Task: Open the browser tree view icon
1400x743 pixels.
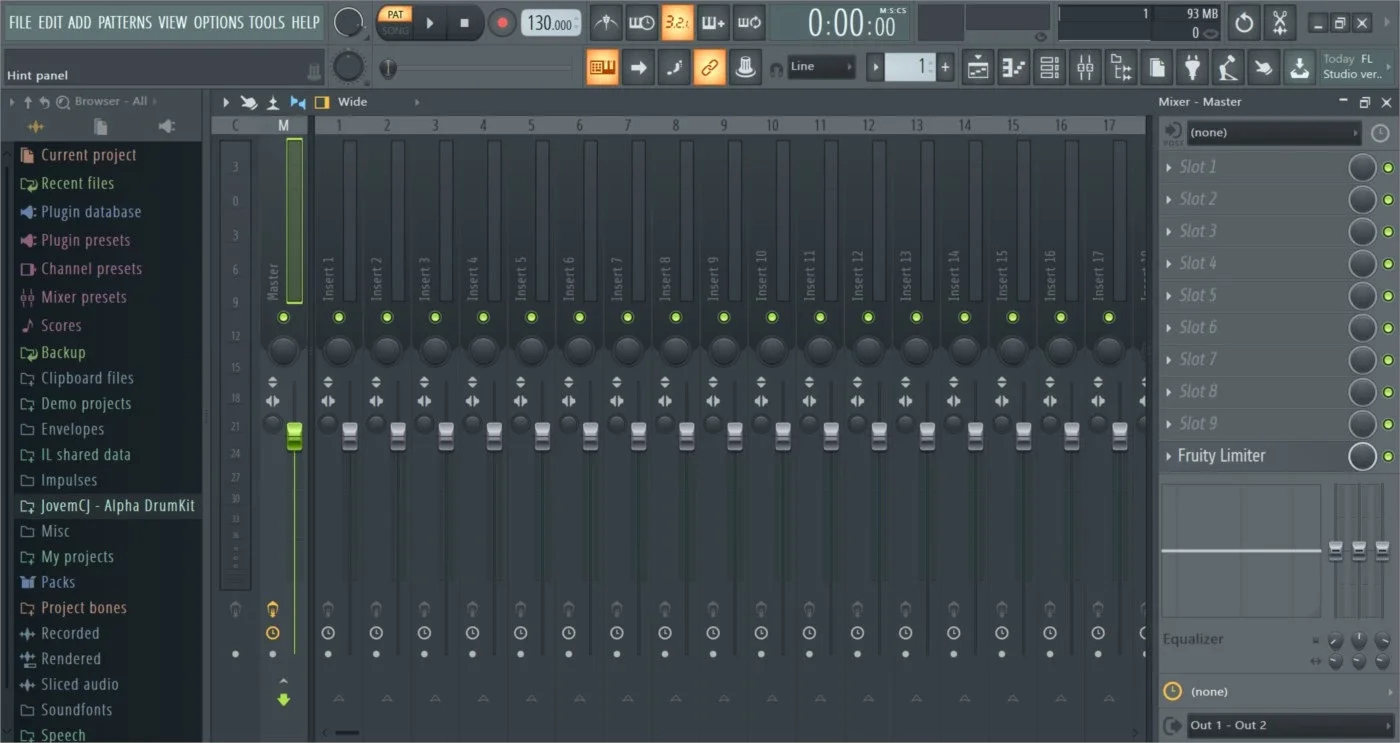Action: (x=1121, y=67)
